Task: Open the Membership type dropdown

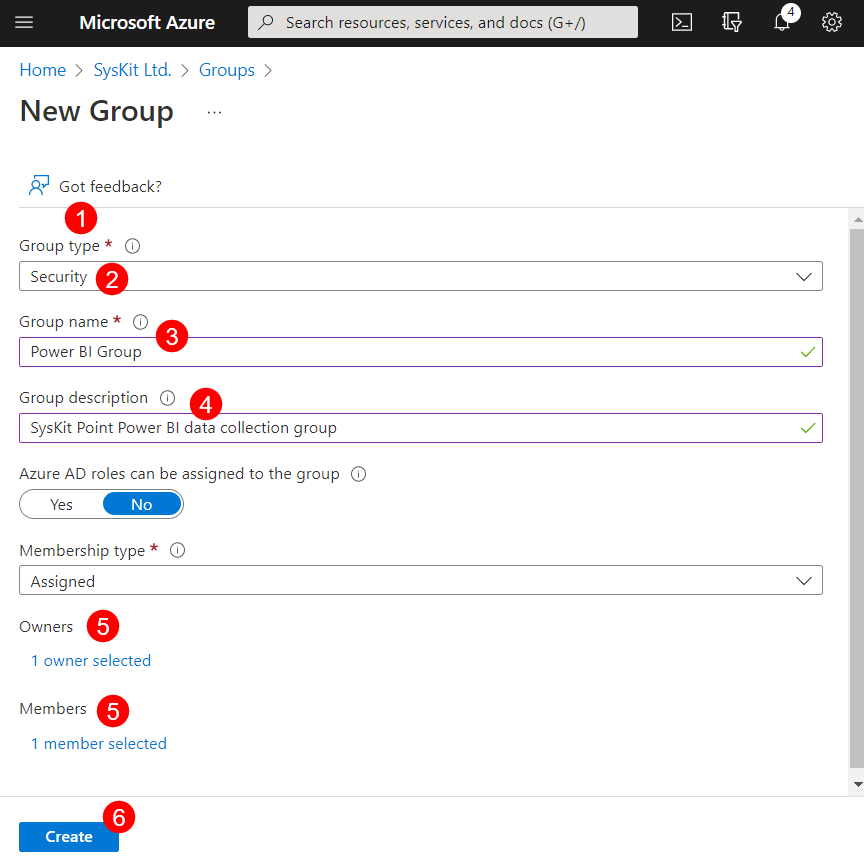Action: [x=807, y=580]
